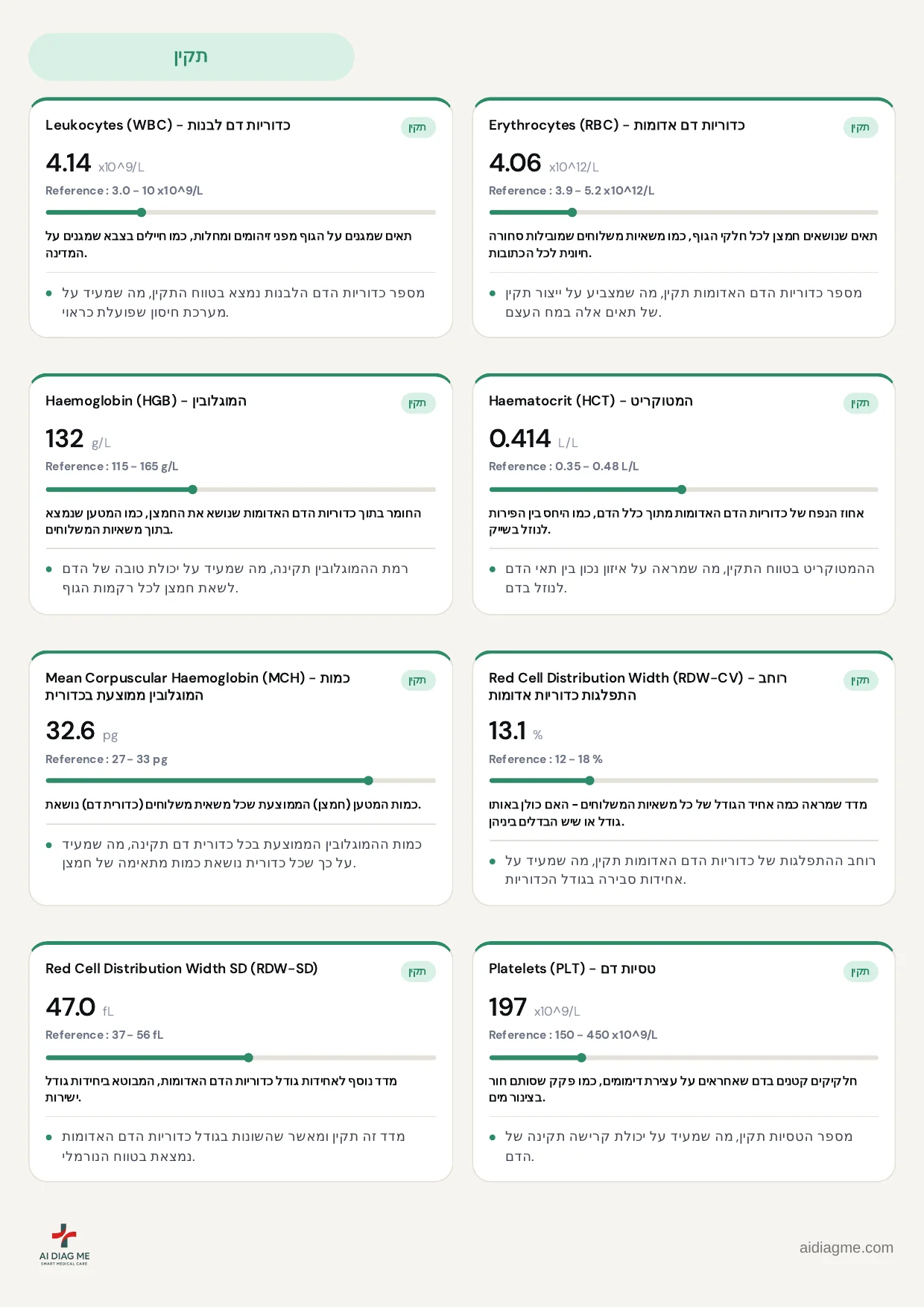The height and width of the screenshot is (1307, 924).
Task: Click the Platelets reference range text
Action: (573, 1035)
